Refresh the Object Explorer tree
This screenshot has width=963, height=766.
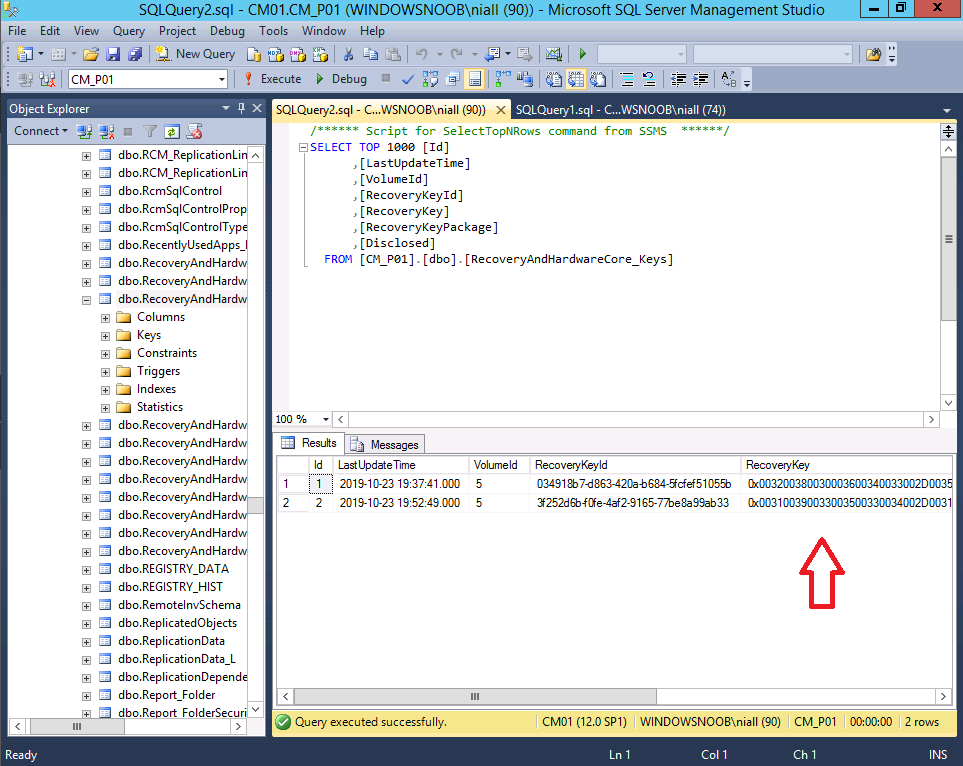(172, 131)
